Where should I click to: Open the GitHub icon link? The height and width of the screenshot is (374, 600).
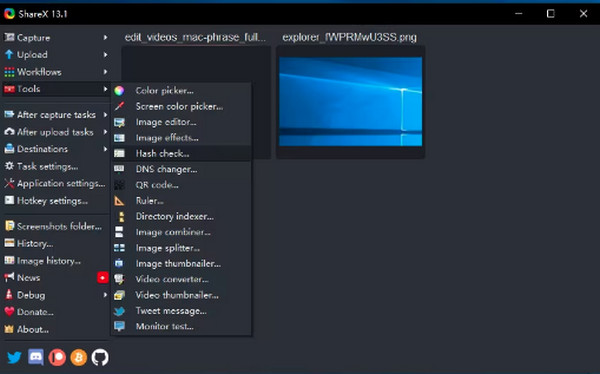(100, 358)
